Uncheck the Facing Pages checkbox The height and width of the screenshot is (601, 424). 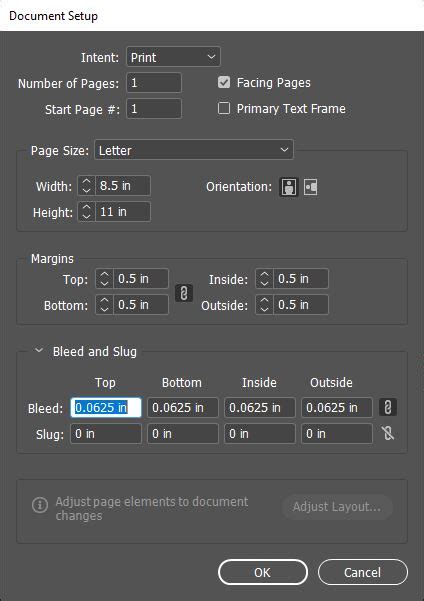[224, 82]
